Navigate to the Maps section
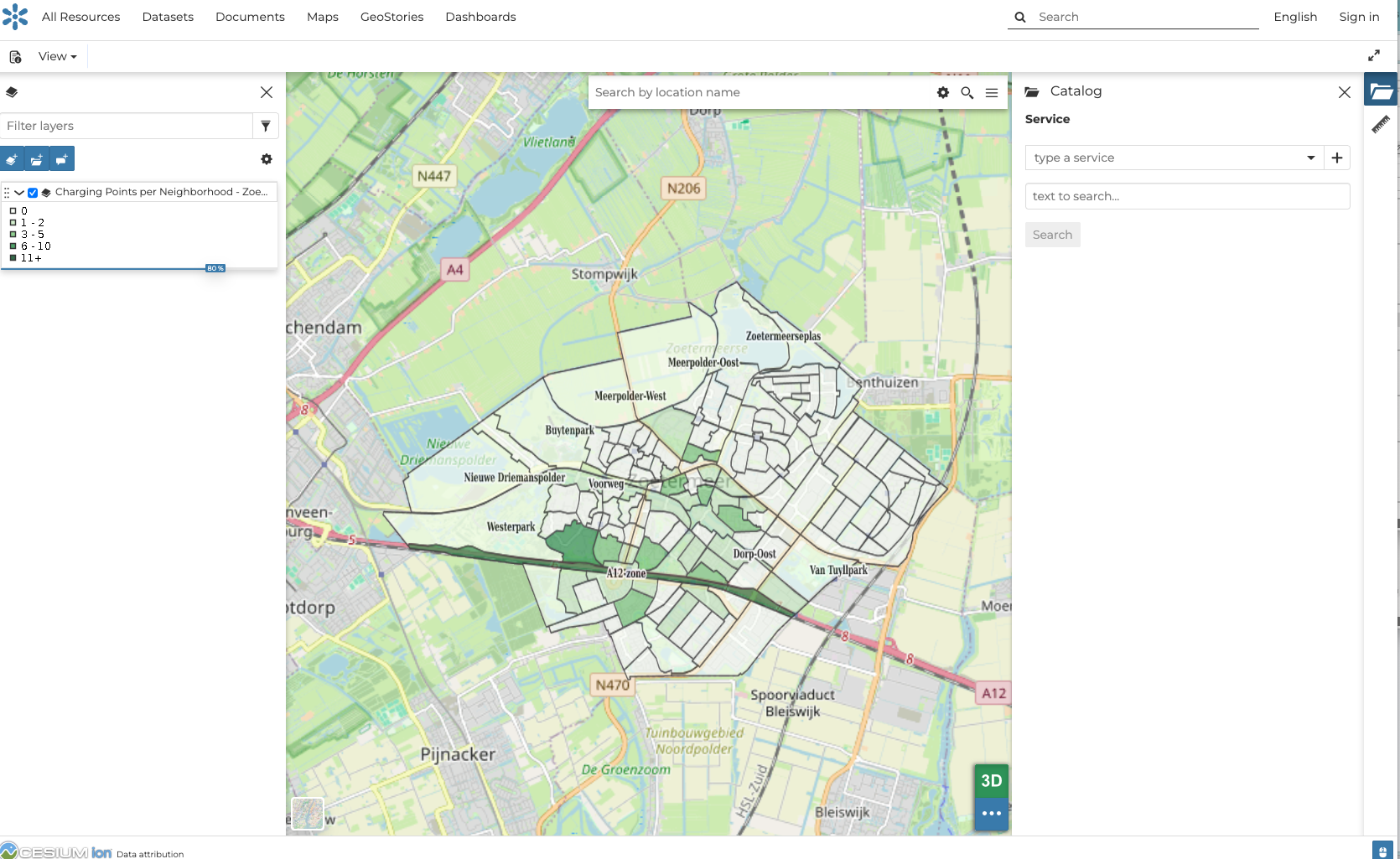 click(323, 17)
